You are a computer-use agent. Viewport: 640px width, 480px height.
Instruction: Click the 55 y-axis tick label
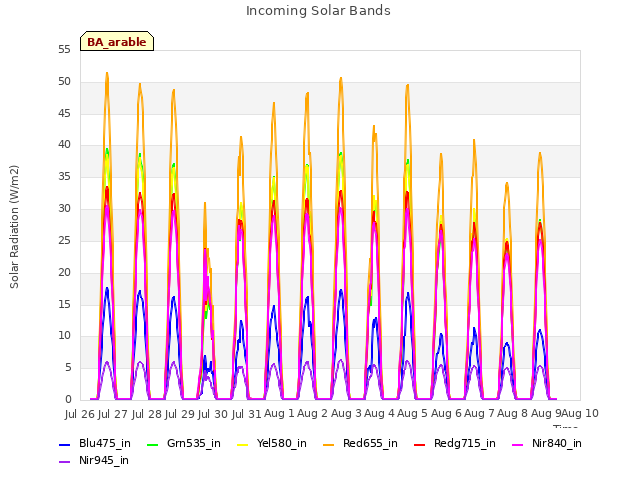(64, 49)
